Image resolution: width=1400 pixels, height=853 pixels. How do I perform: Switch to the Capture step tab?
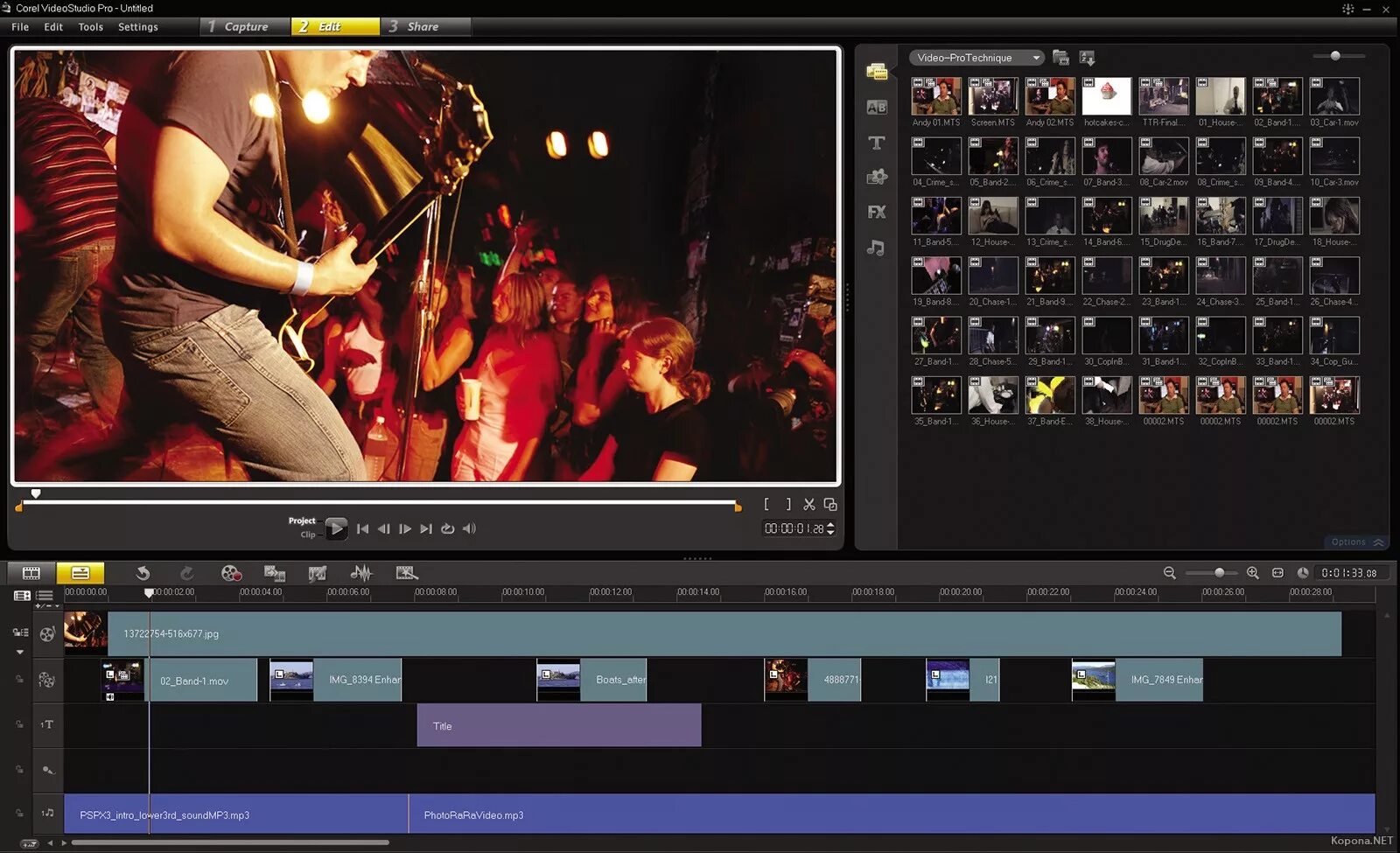pyautogui.click(x=244, y=27)
